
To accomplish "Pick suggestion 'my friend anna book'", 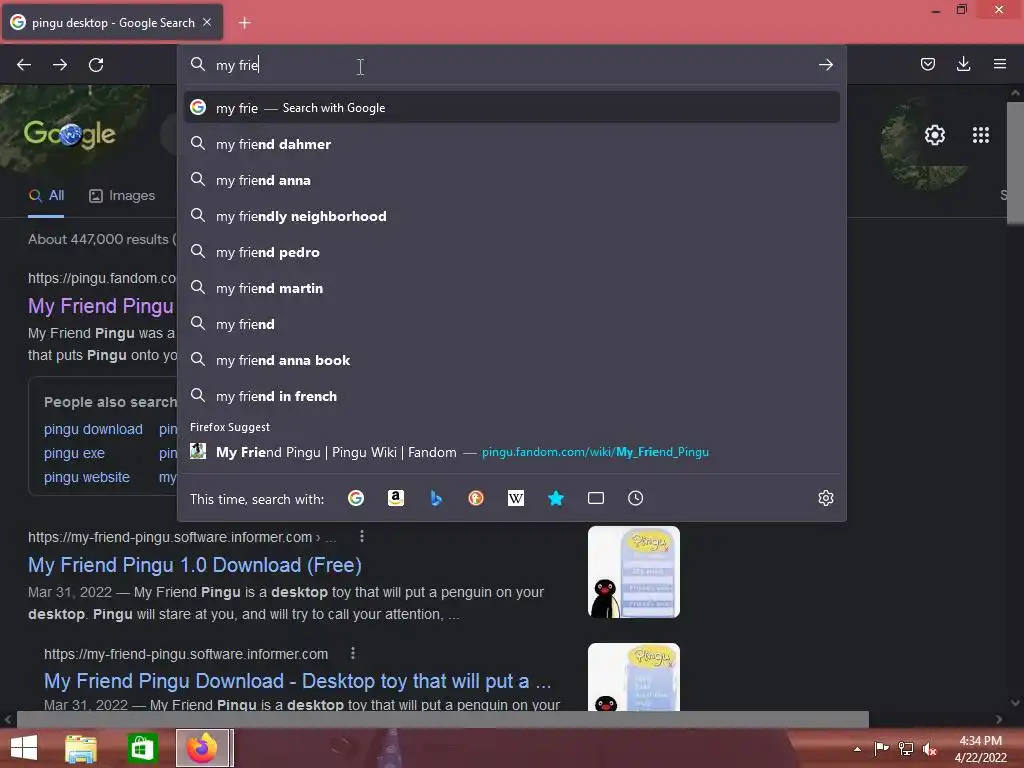I will (x=512, y=360).
